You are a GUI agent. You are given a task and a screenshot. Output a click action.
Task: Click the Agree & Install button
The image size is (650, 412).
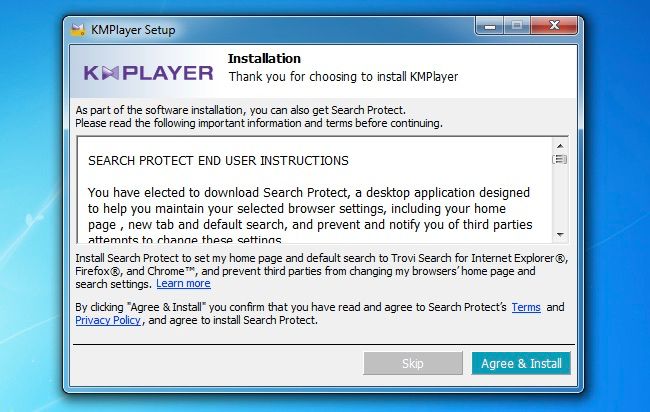pos(521,364)
